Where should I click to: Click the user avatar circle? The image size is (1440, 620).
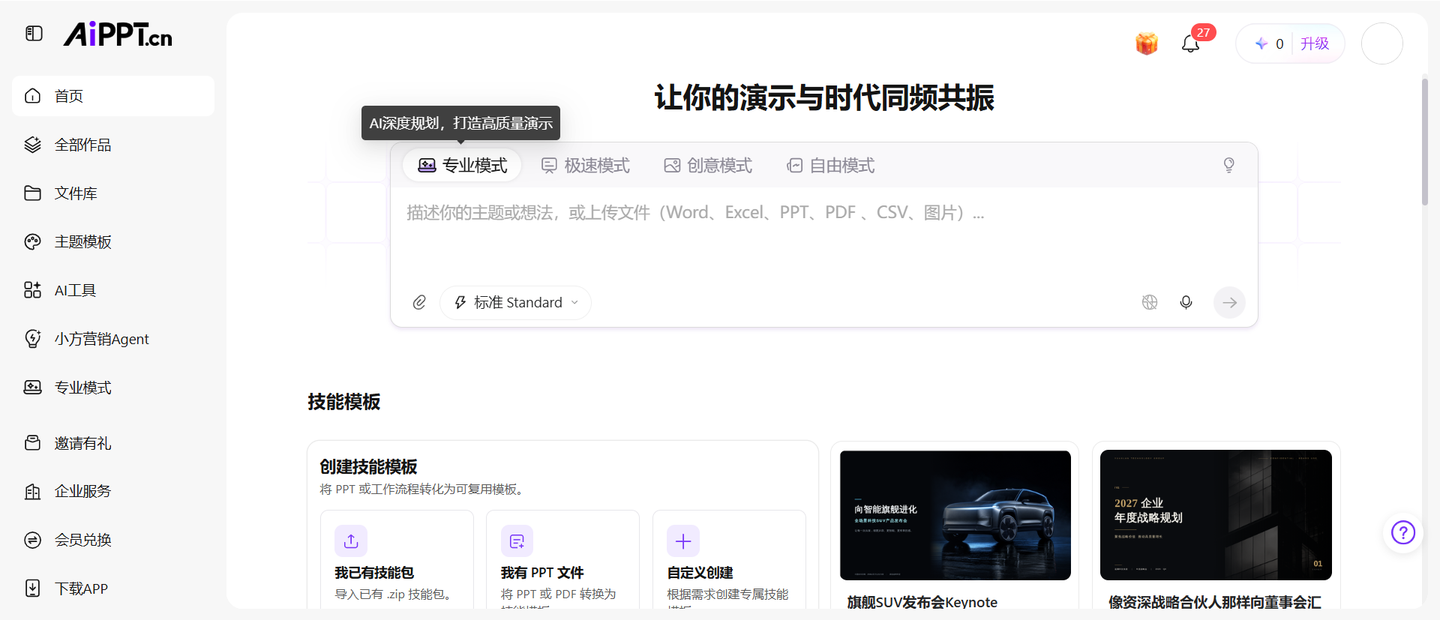pyautogui.click(x=1383, y=44)
